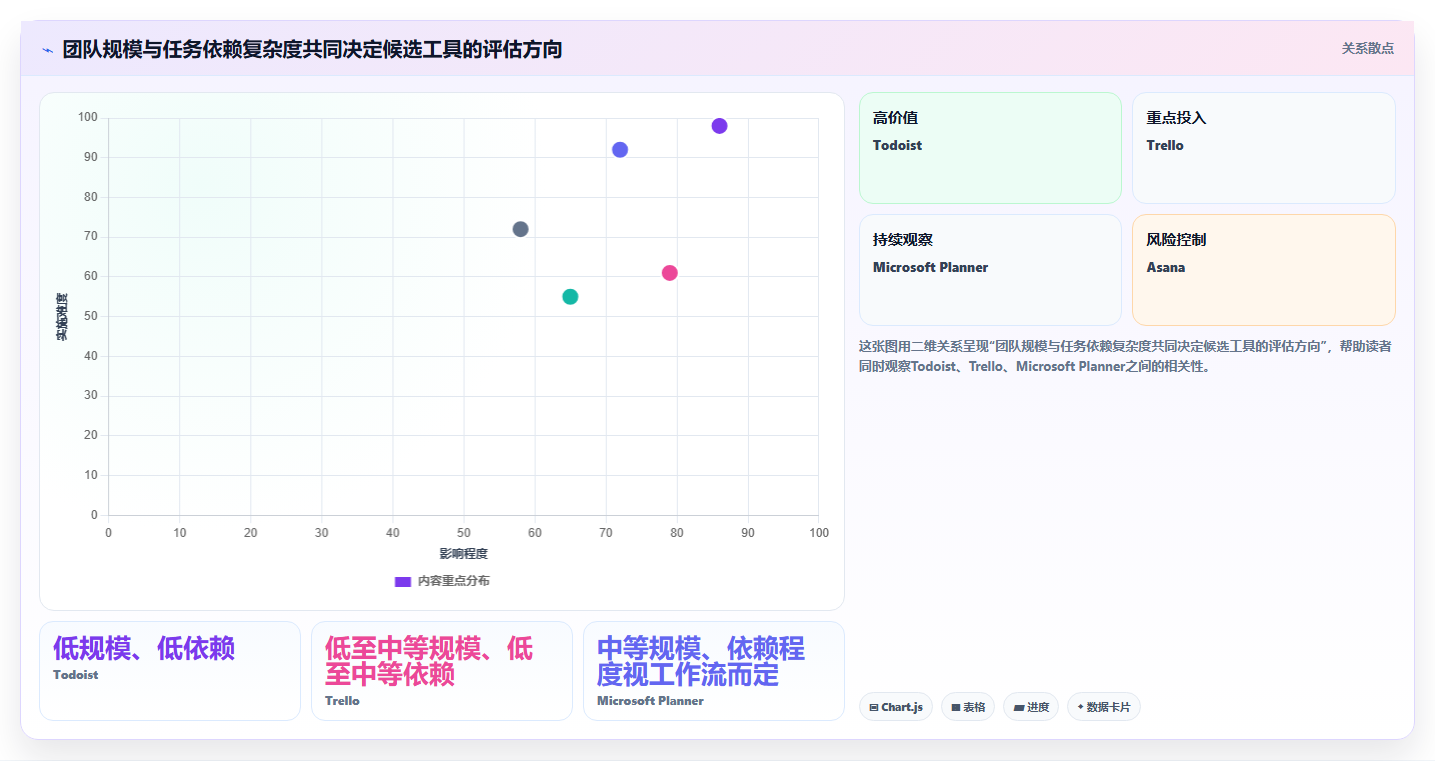Click the y-axis tick label 100

(x=88, y=118)
